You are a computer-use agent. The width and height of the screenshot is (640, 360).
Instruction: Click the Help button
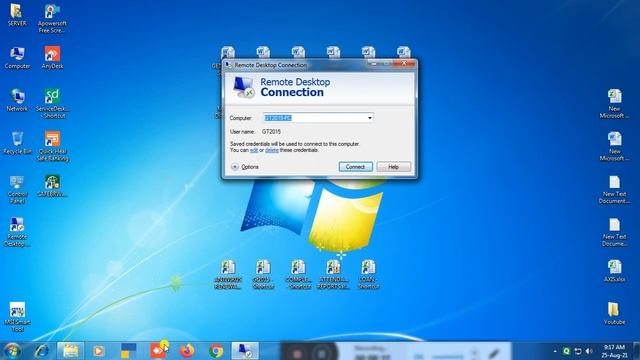coord(393,167)
